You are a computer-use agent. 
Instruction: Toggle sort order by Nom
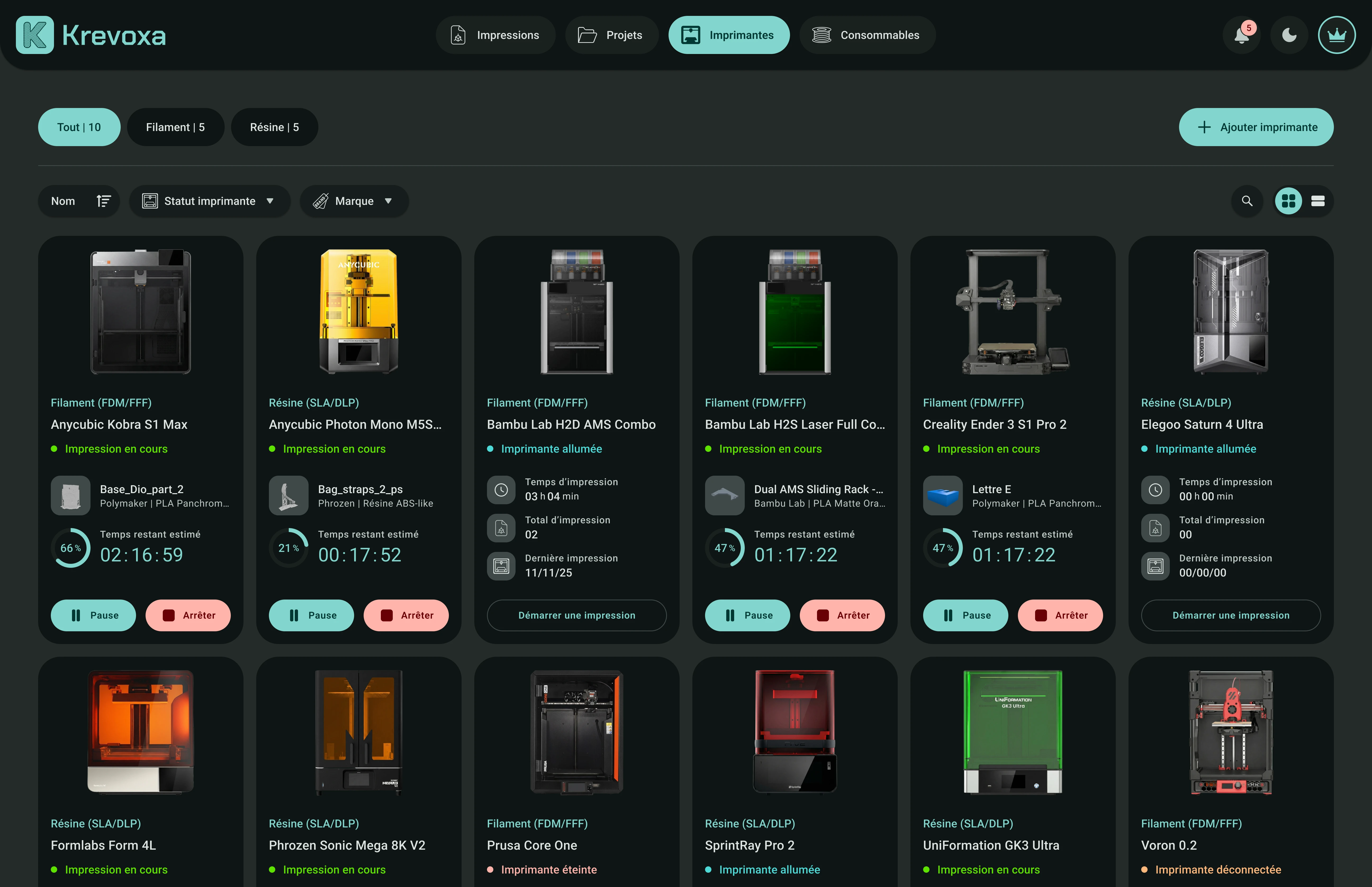coord(79,201)
